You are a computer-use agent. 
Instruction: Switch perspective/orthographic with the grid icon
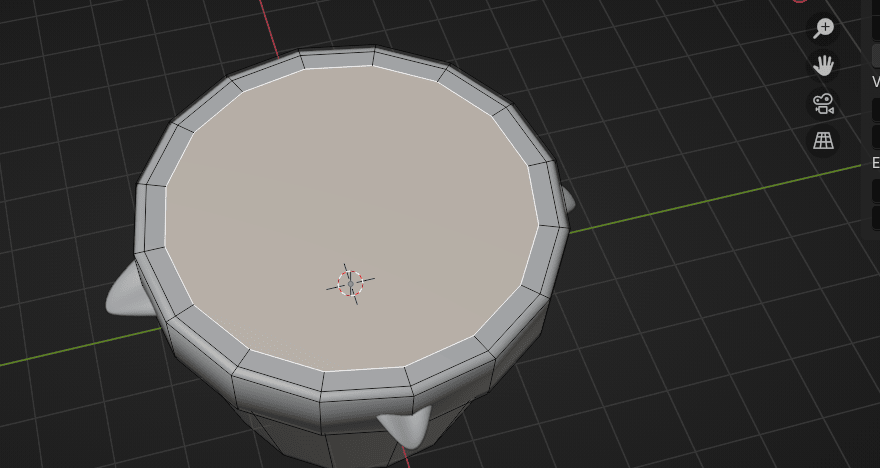824,141
